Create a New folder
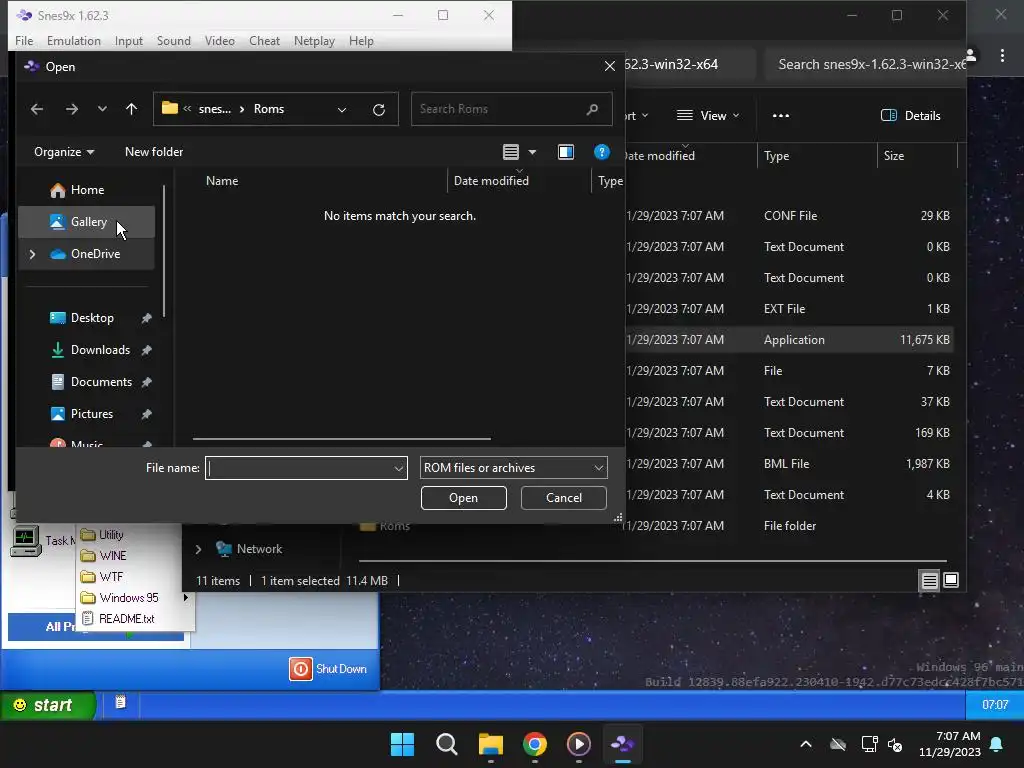Screen dimensions: 1024x768 click(154, 152)
